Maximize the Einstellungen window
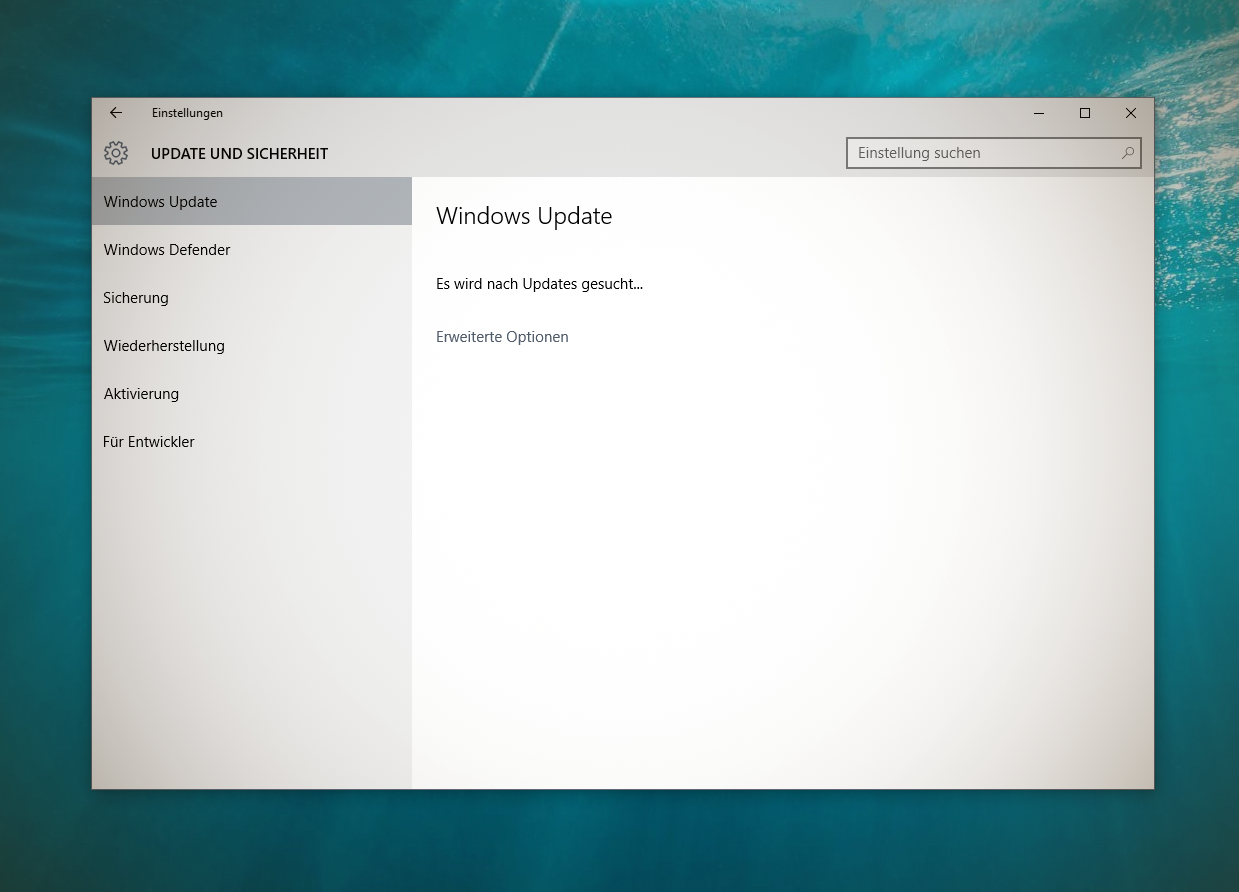Viewport: 1239px width, 892px height. coord(1085,113)
